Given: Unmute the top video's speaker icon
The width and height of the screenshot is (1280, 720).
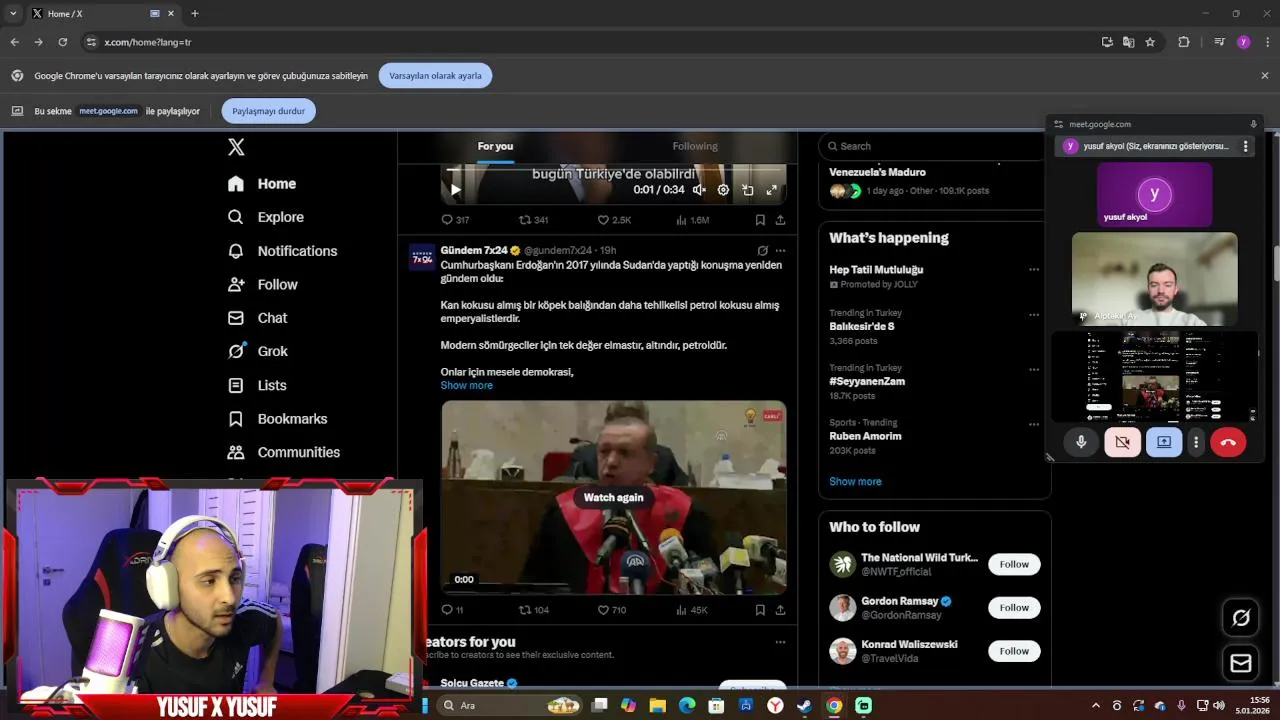Looking at the screenshot, I should pos(699,190).
